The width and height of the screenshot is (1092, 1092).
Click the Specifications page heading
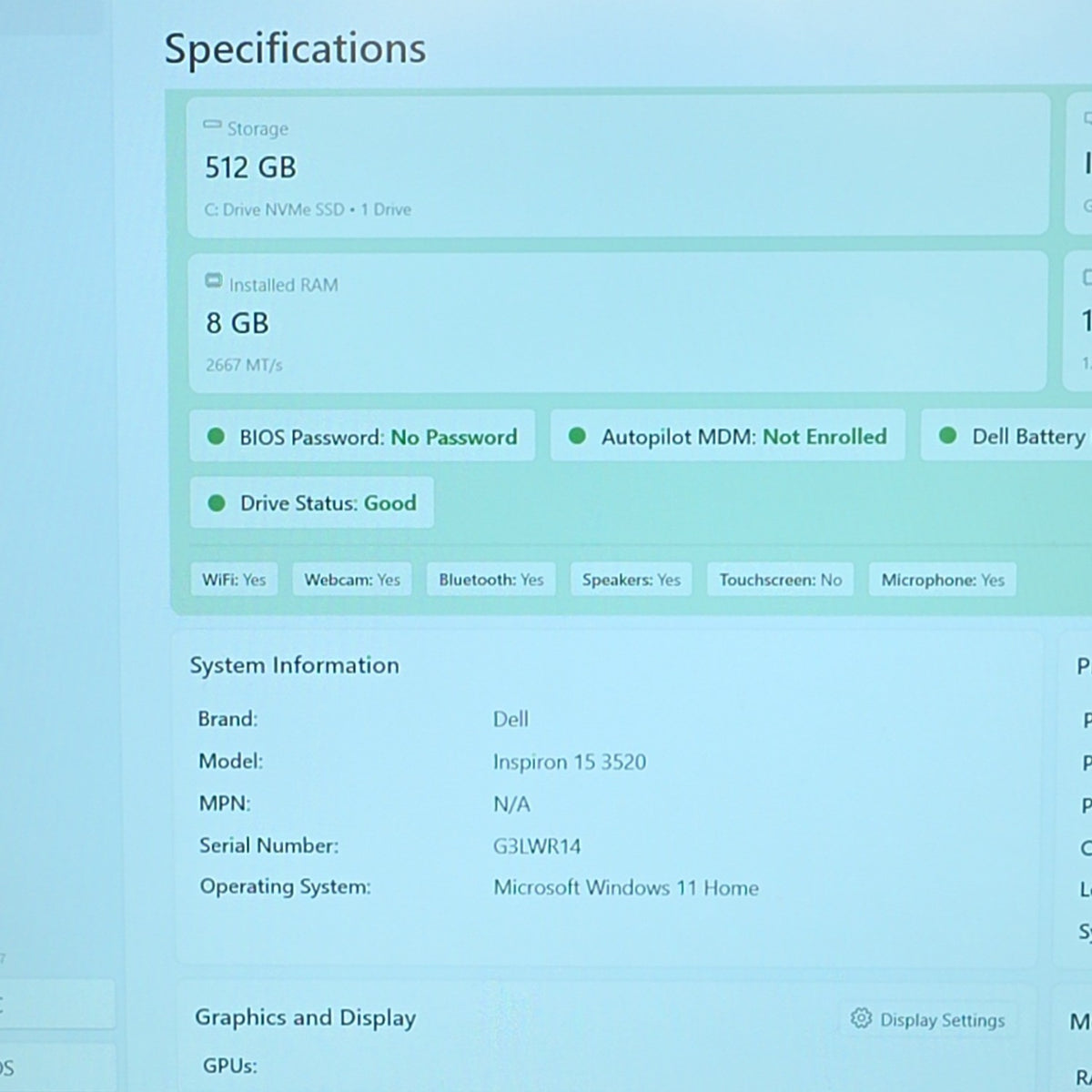pos(295,49)
